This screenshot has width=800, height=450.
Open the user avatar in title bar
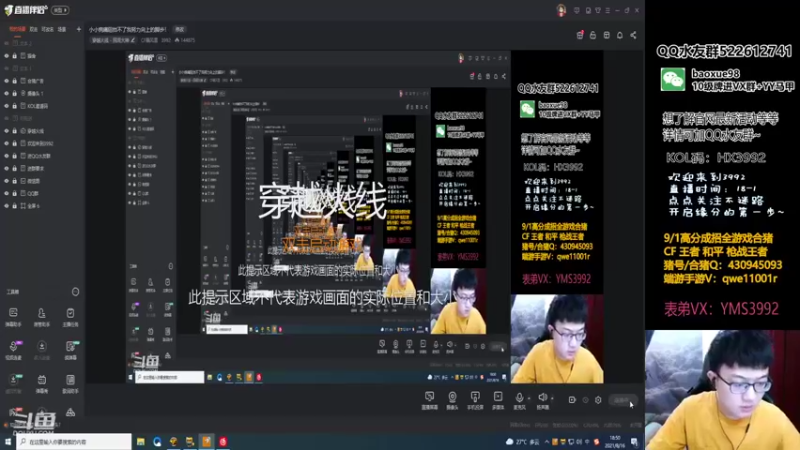(561, 10)
